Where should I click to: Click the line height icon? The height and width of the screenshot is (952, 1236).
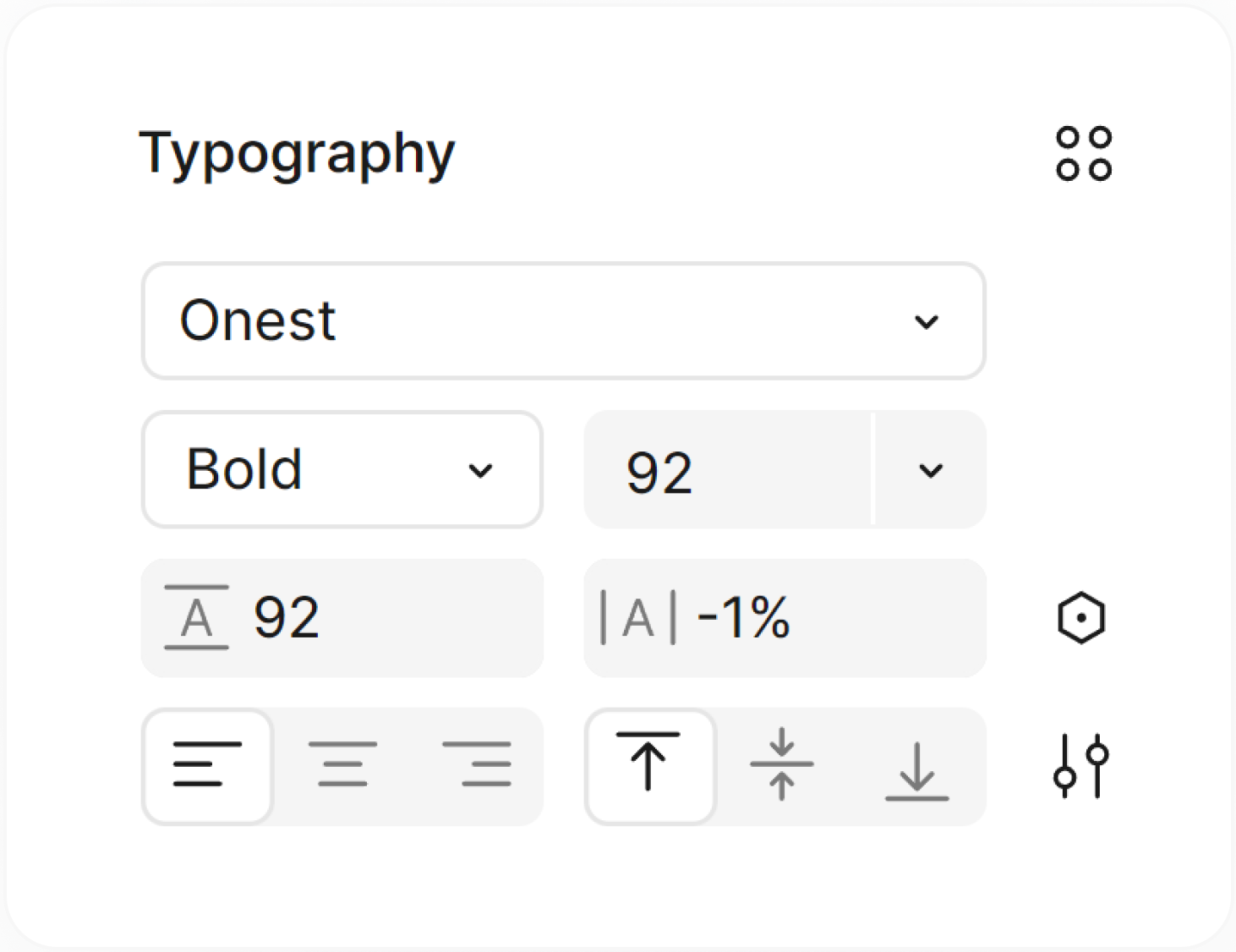(x=196, y=618)
